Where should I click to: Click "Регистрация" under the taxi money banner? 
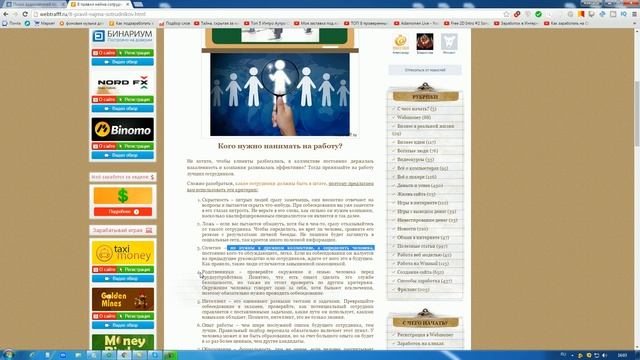tap(135, 270)
